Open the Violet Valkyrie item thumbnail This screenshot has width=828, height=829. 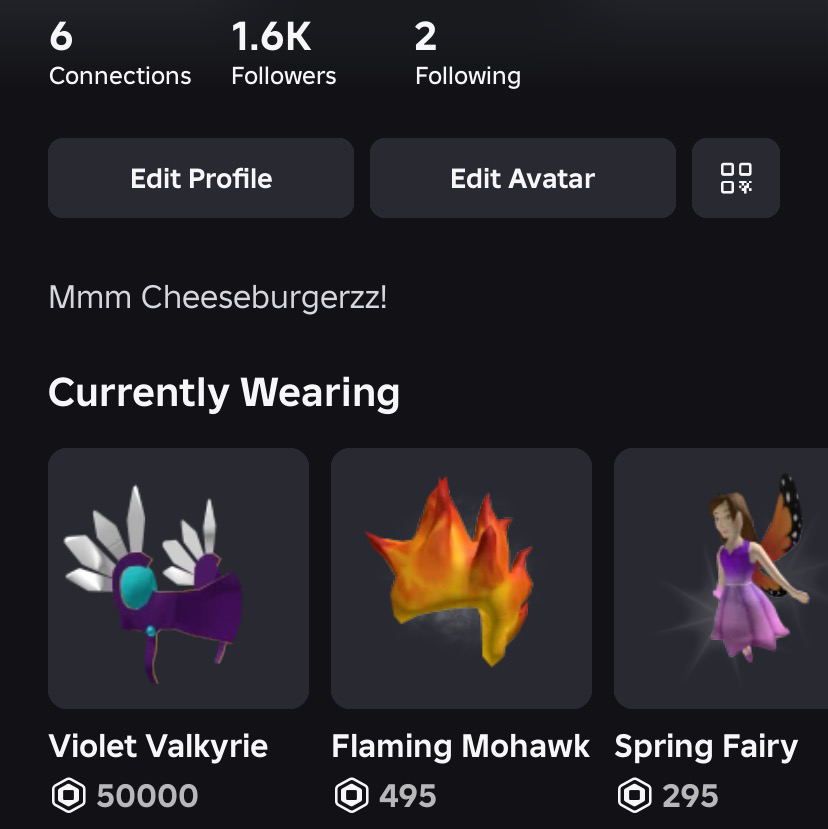(x=178, y=578)
